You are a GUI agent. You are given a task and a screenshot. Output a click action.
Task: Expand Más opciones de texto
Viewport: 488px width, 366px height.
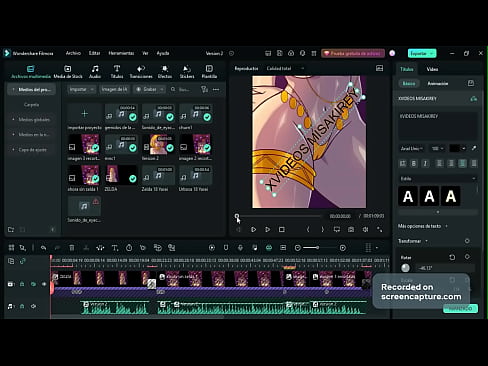tap(422, 226)
